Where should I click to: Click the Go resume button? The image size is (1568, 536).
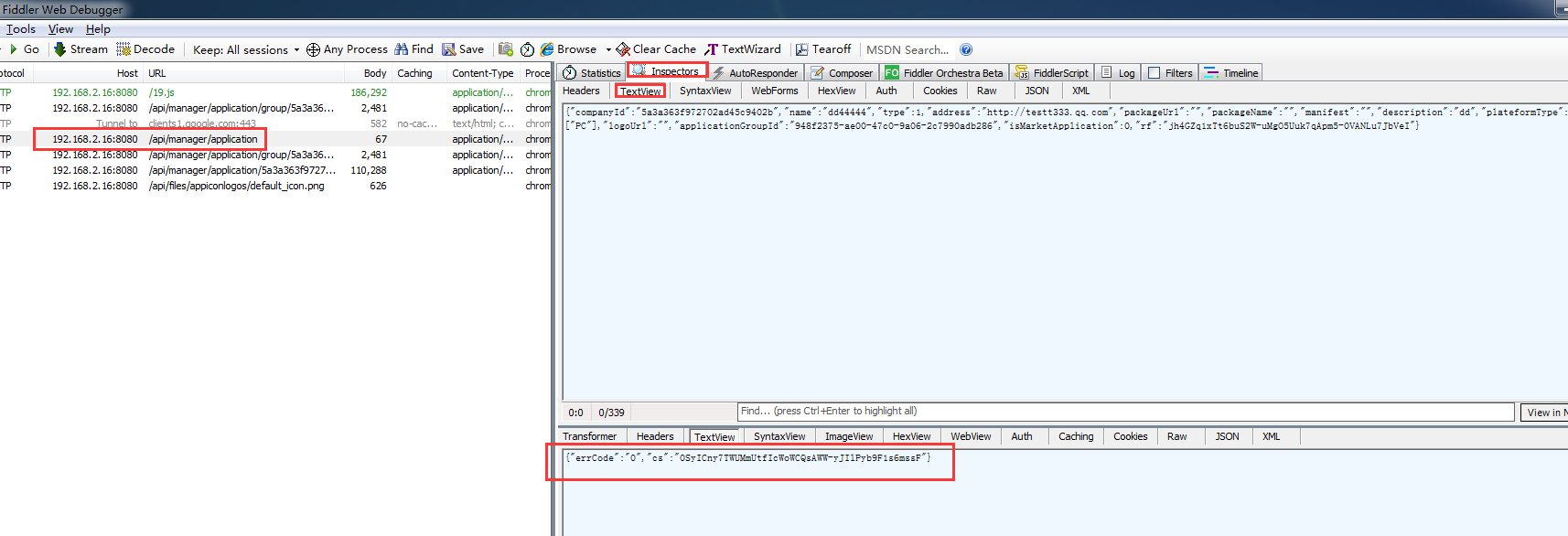[x=24, y=49]
